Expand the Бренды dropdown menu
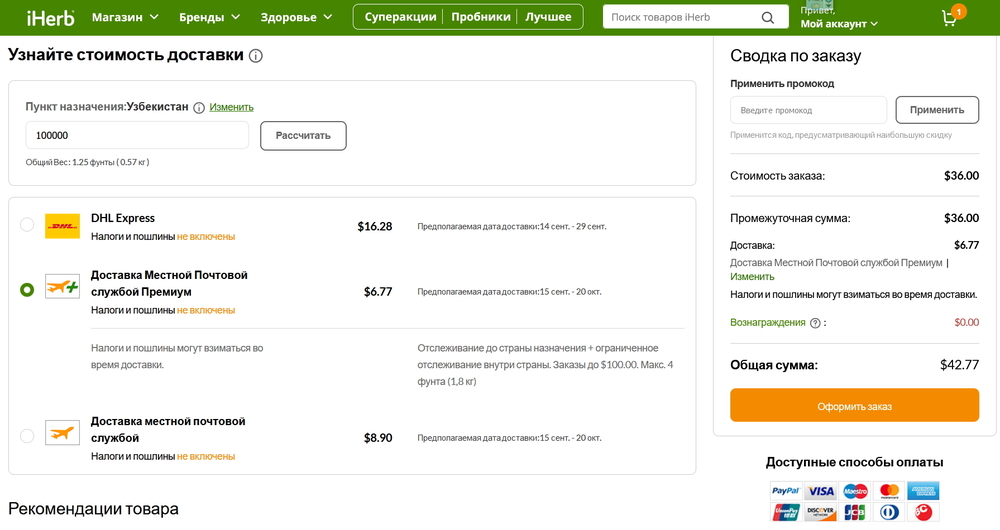The height and width of the screenshot is (530, 1000). (209, 17)
